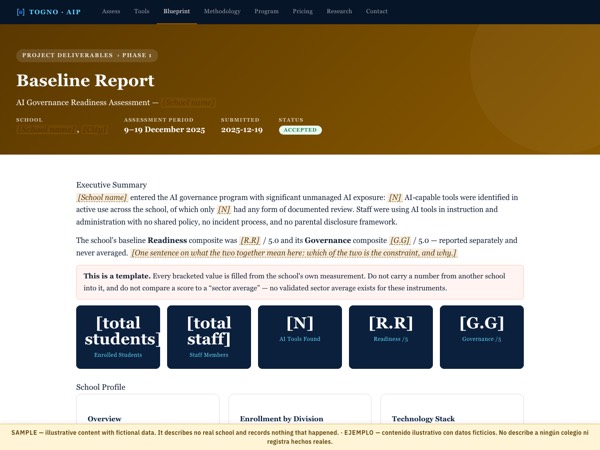Click the School Profile heading
This screenshot has height=450, width=600.
(101, 387)
